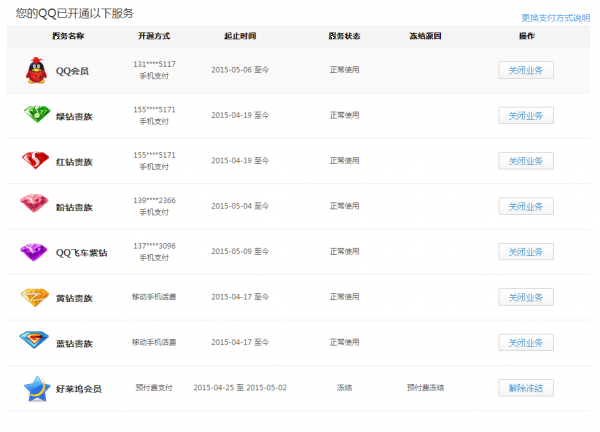Click the 冻结 status of 好莱坞会员
The width and height of the screenshot is (600, 432).
coord(344,388)
